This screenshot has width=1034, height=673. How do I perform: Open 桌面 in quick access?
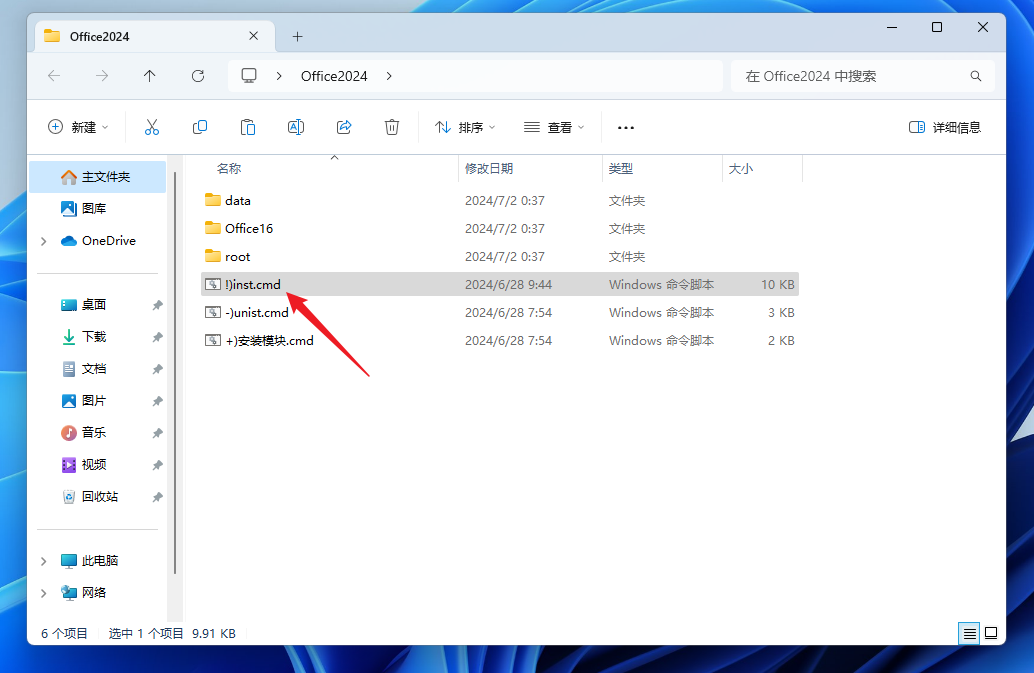[94, 305]
